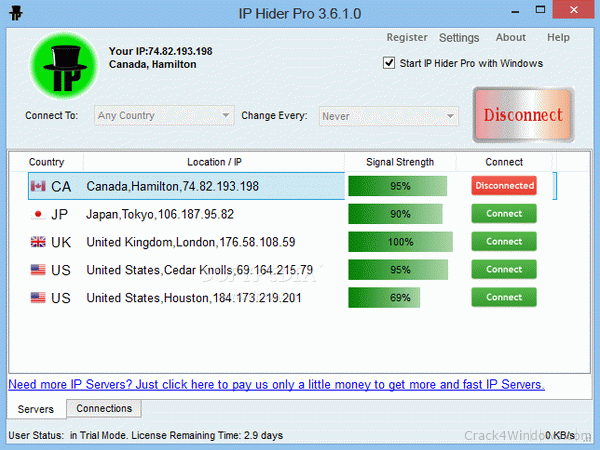Maximize the IP Hider Pro window
This screenshot has width=600, height=450.
tap(540, 10)
